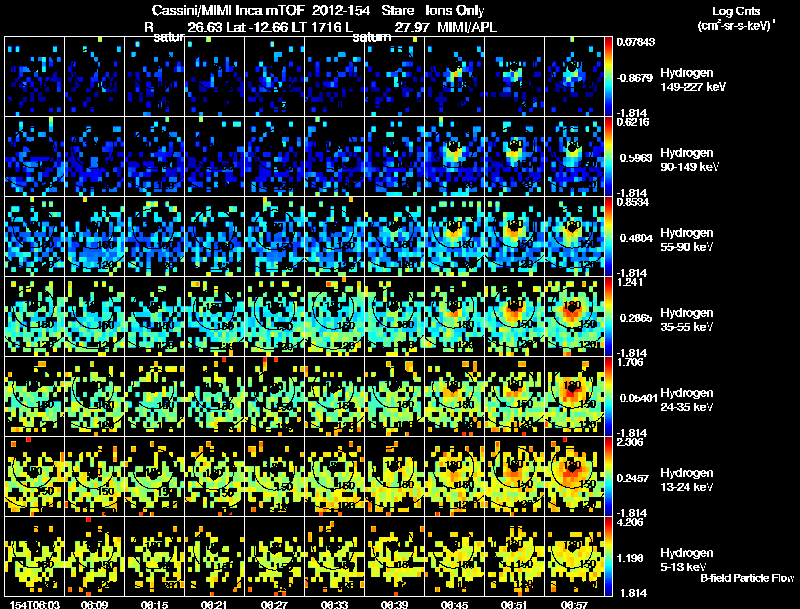Image resolution: width=800 pixels, height=609 pixels.
Task: Select the 149-227 keV panel at 06:57
Action: 574,77
